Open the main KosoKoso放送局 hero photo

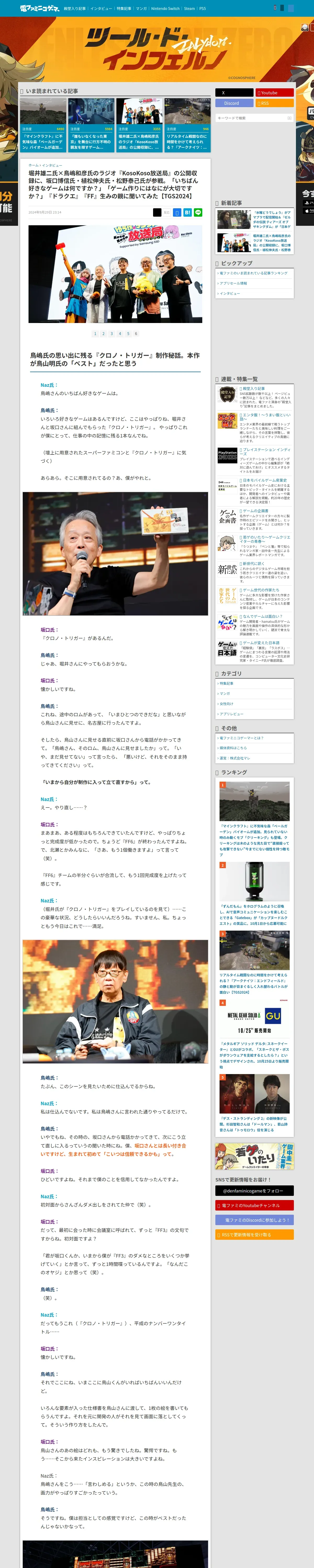(x=115, y=274)
